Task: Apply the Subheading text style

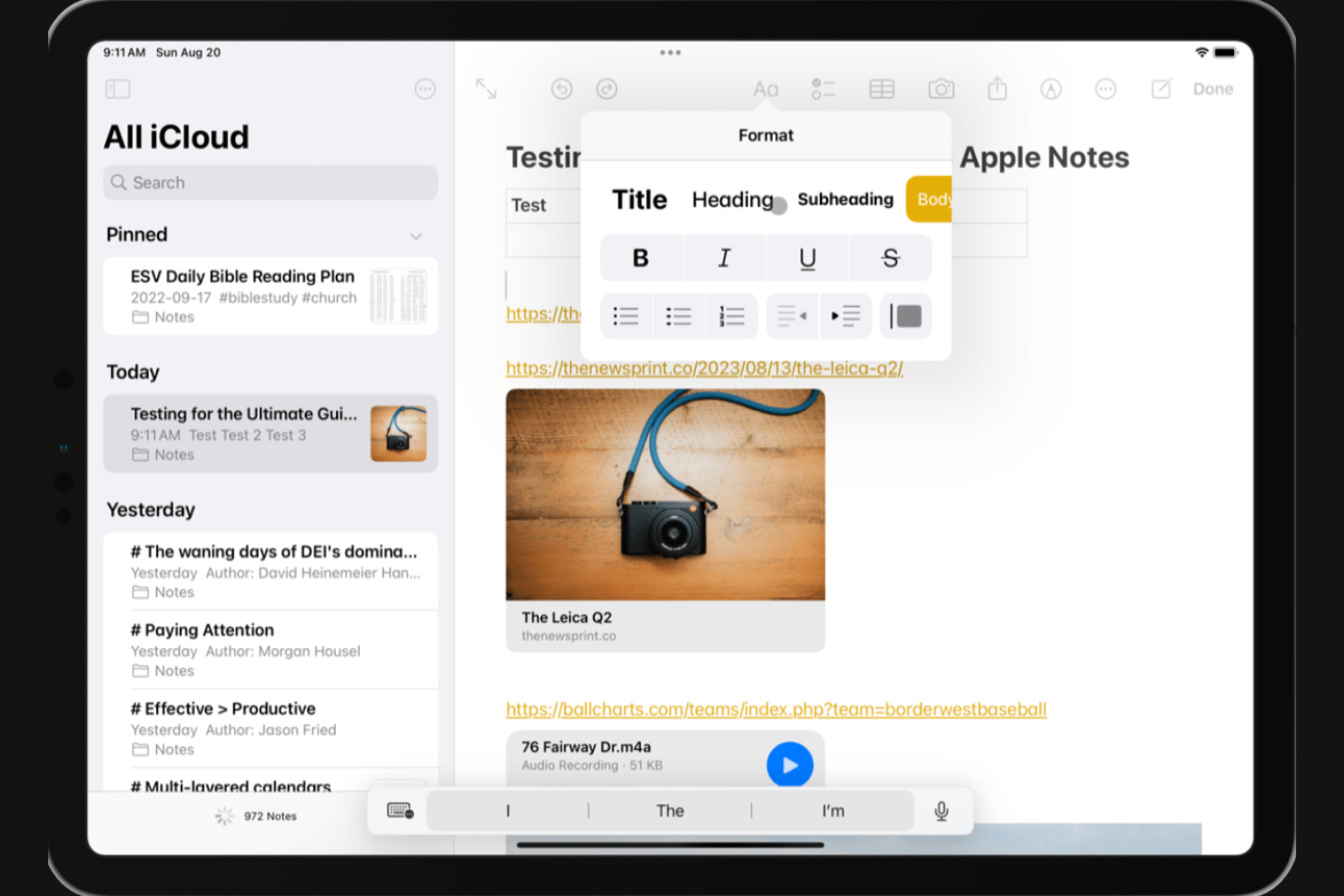Action: coord(845,199)
